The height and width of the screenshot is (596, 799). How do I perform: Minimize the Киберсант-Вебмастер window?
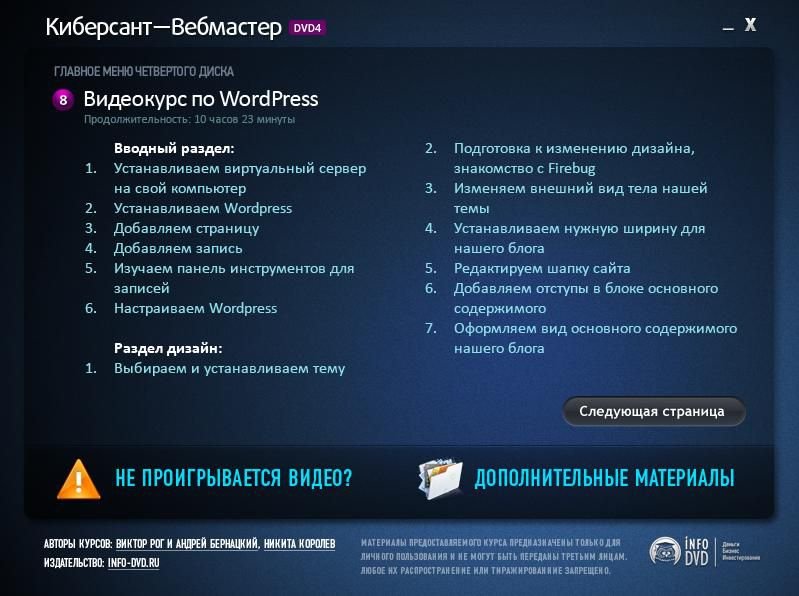(728, 28)
